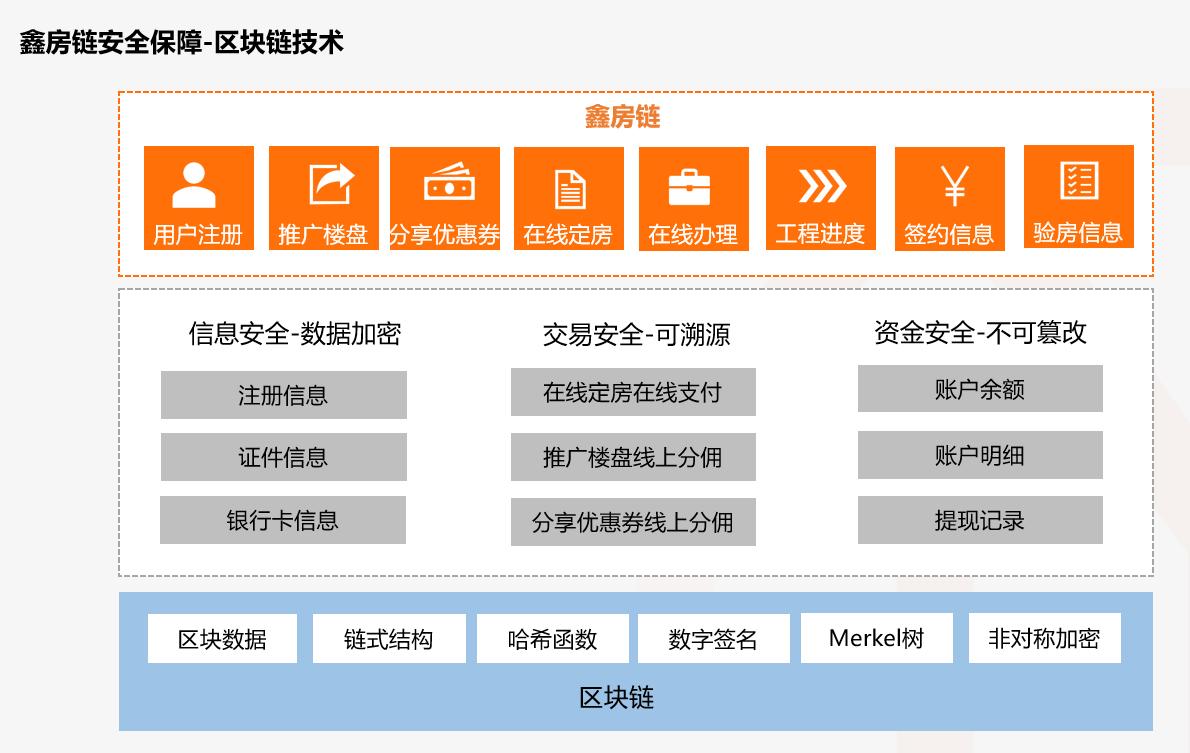Select the 非对称加密 white box

[1044, 638]
